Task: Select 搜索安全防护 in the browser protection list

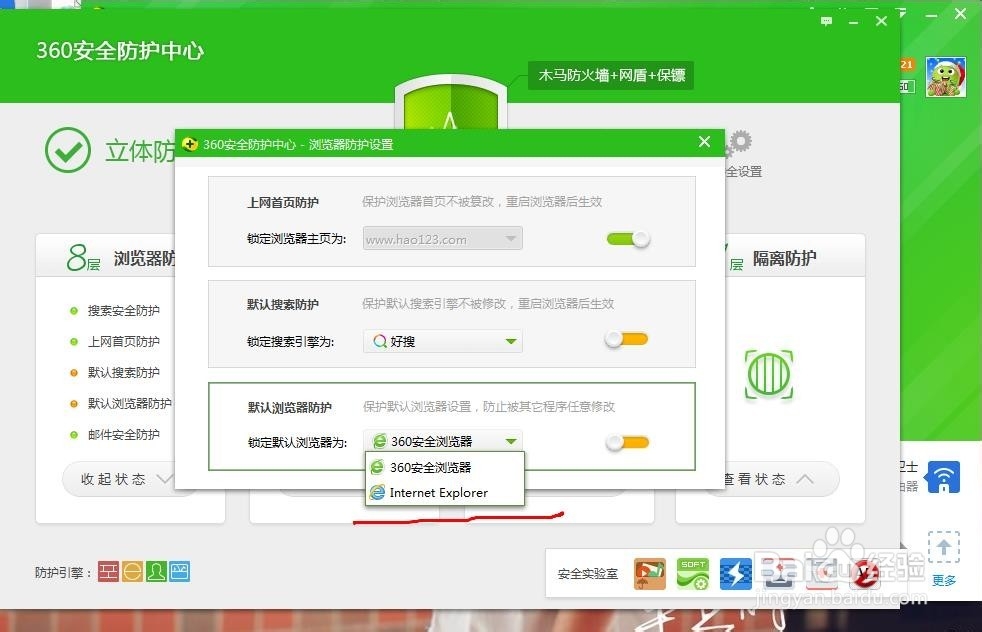Action: [123, 311]
